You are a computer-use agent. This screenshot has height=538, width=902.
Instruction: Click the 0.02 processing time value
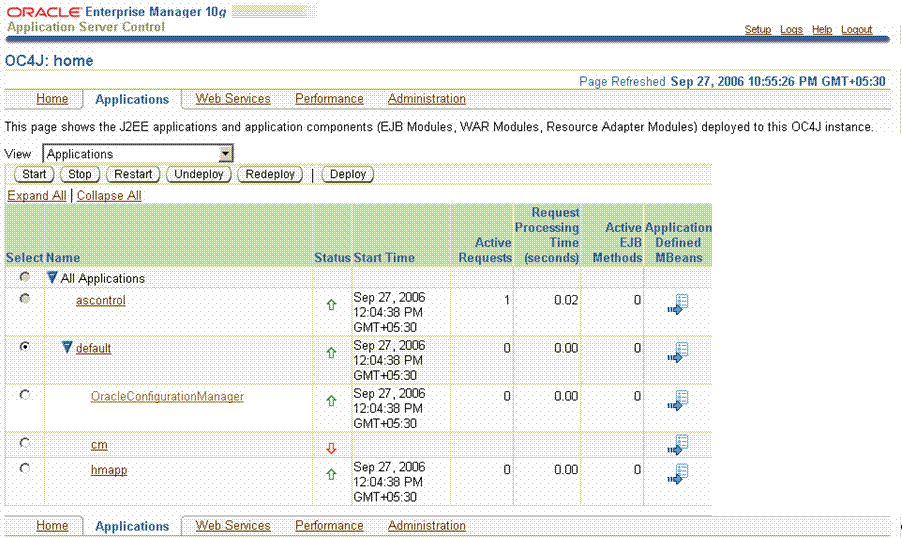[x=566, y=300]
